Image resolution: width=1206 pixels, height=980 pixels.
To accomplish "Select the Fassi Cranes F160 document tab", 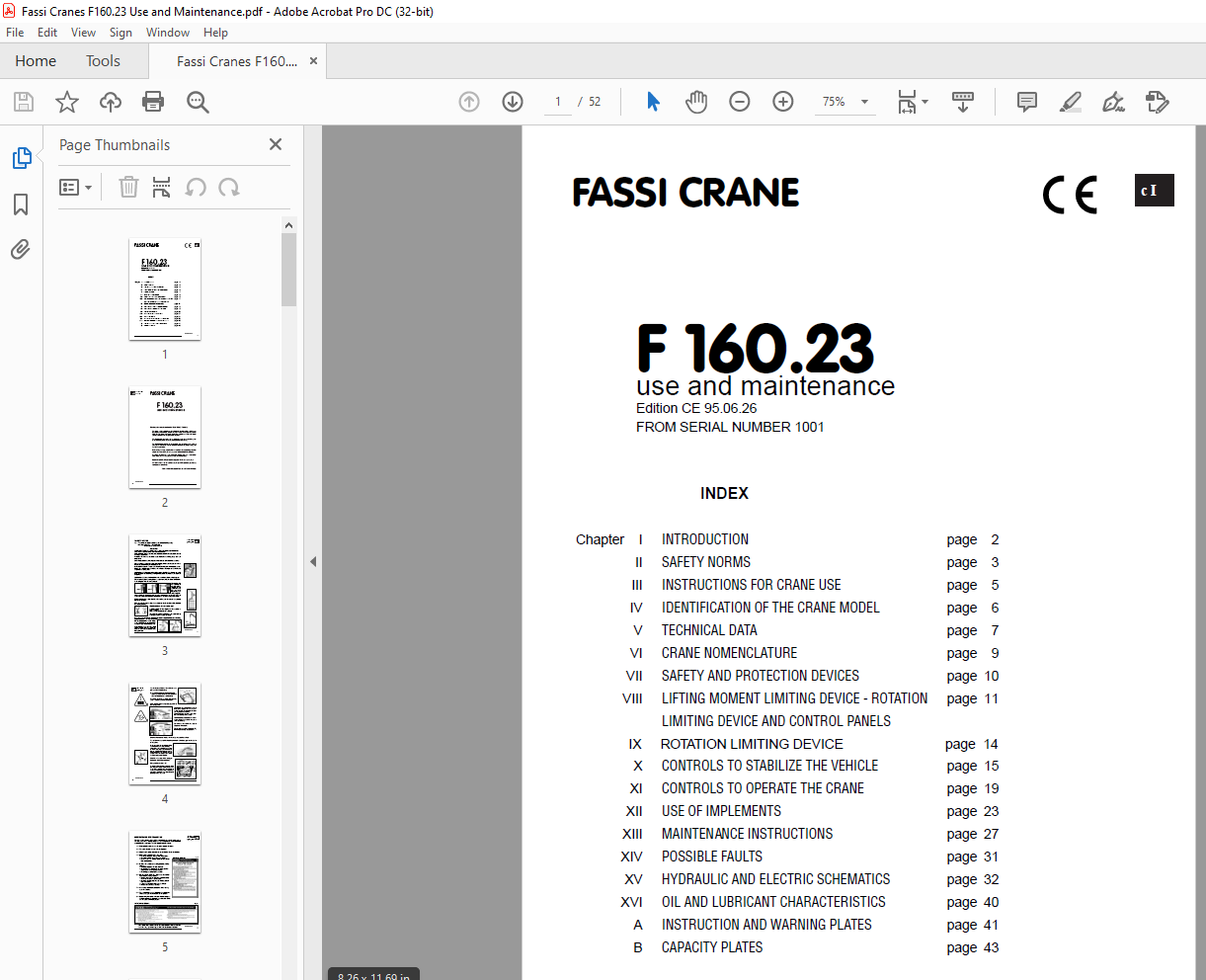I will coord(237,61).
